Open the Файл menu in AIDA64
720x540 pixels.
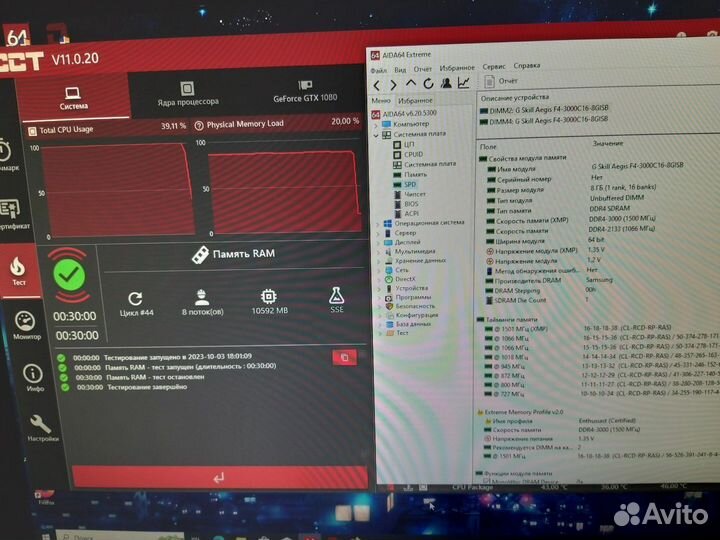tap(378, 70)
